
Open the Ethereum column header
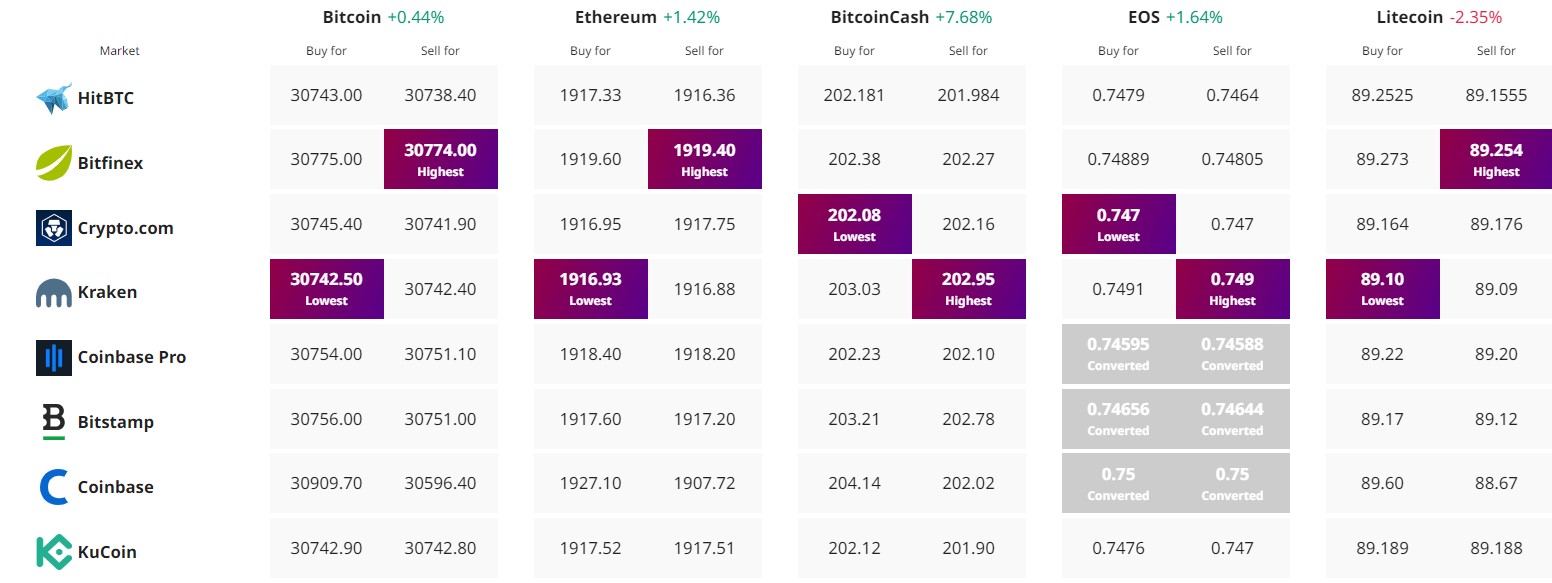(615, 17)
